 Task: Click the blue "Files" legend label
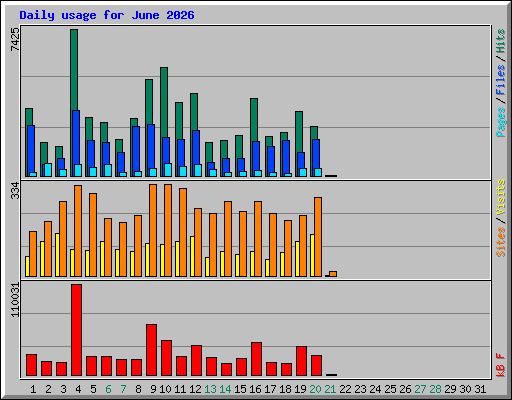[x=500, y=79]
